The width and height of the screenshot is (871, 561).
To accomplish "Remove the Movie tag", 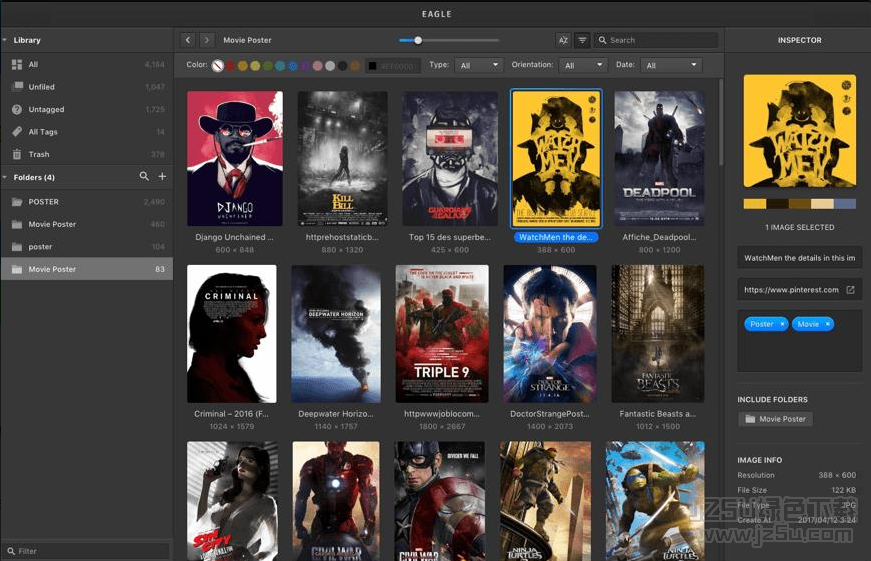I will (827, 324).
